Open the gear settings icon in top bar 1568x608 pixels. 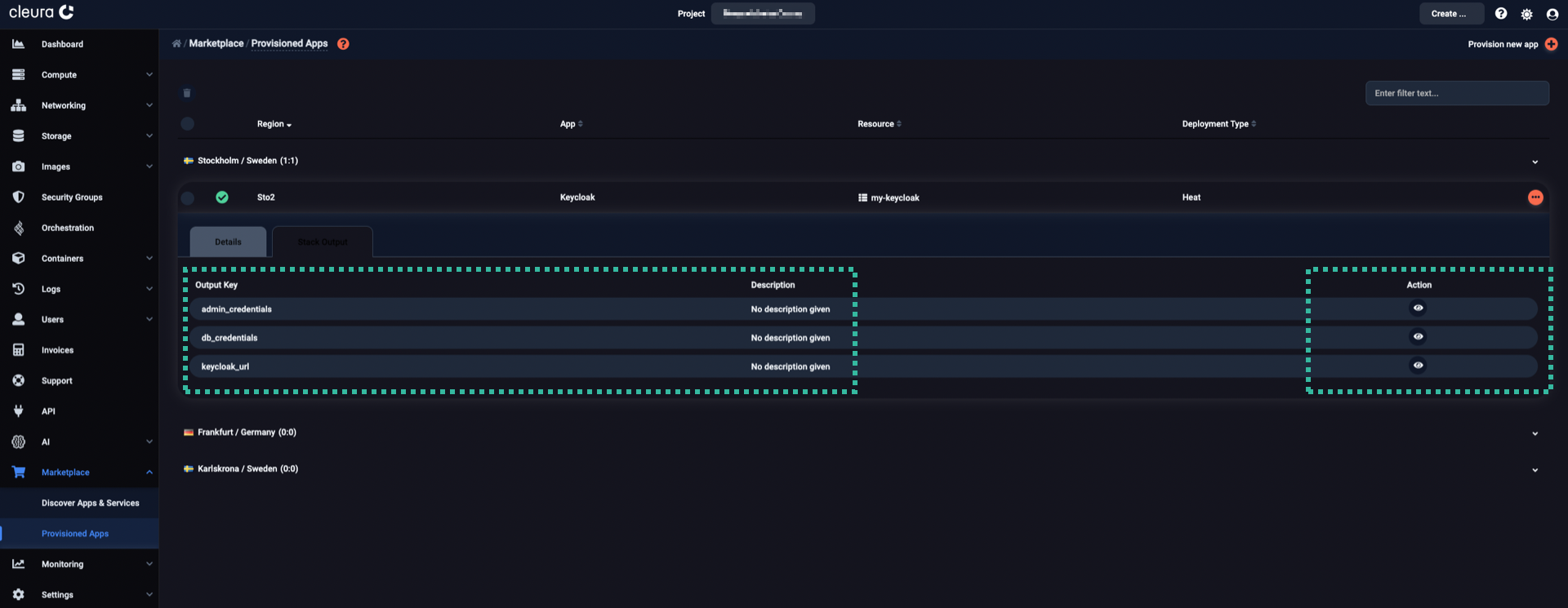(1526, 14)
